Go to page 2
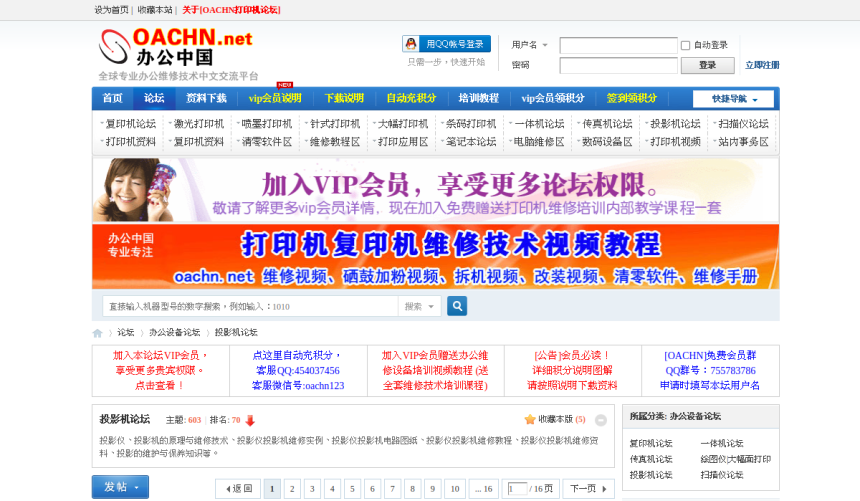The height and width of the screenshot is (501, 860). (292, 488)
